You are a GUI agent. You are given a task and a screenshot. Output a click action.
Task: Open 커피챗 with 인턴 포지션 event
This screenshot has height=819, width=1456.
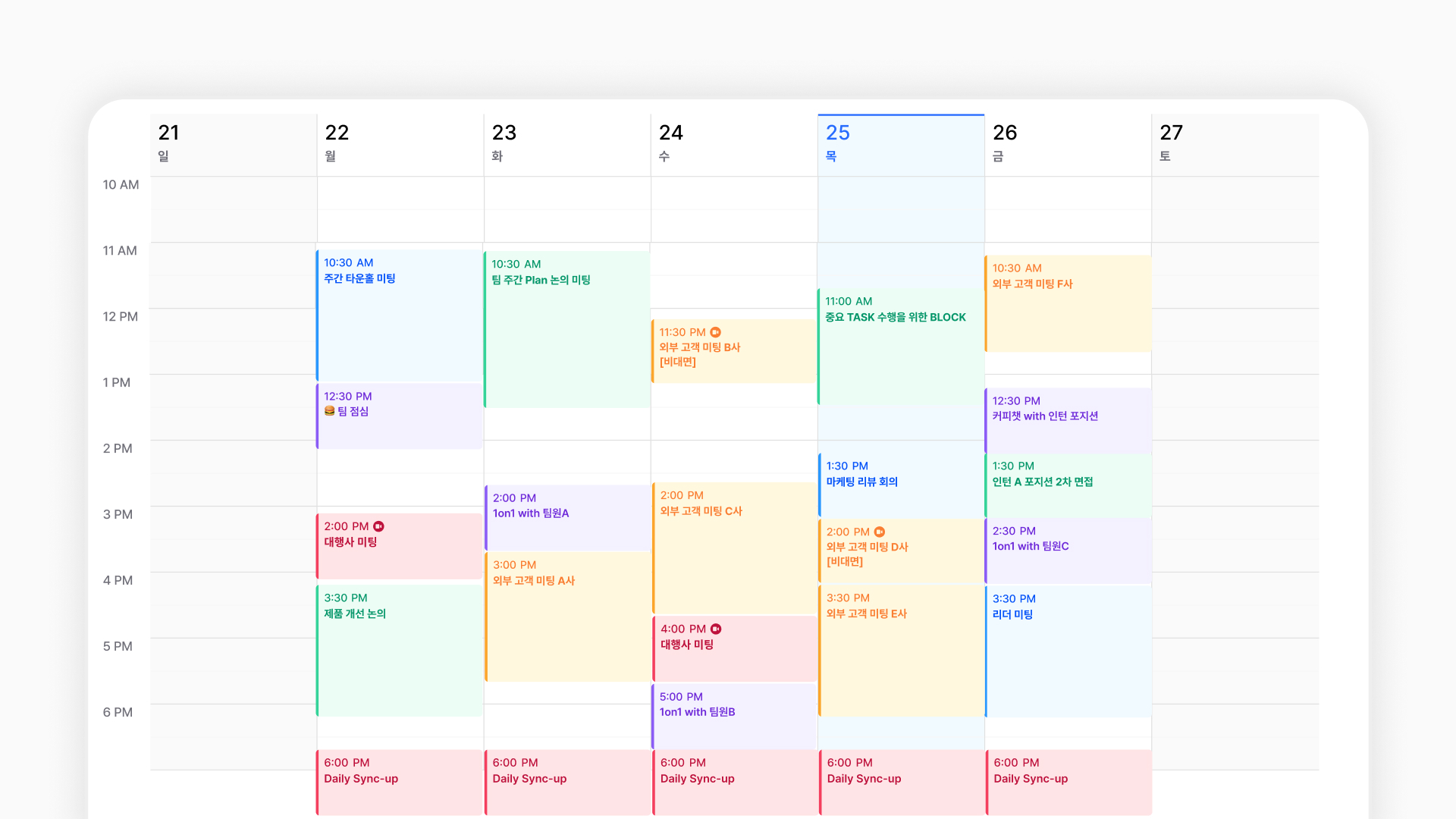1067,419
